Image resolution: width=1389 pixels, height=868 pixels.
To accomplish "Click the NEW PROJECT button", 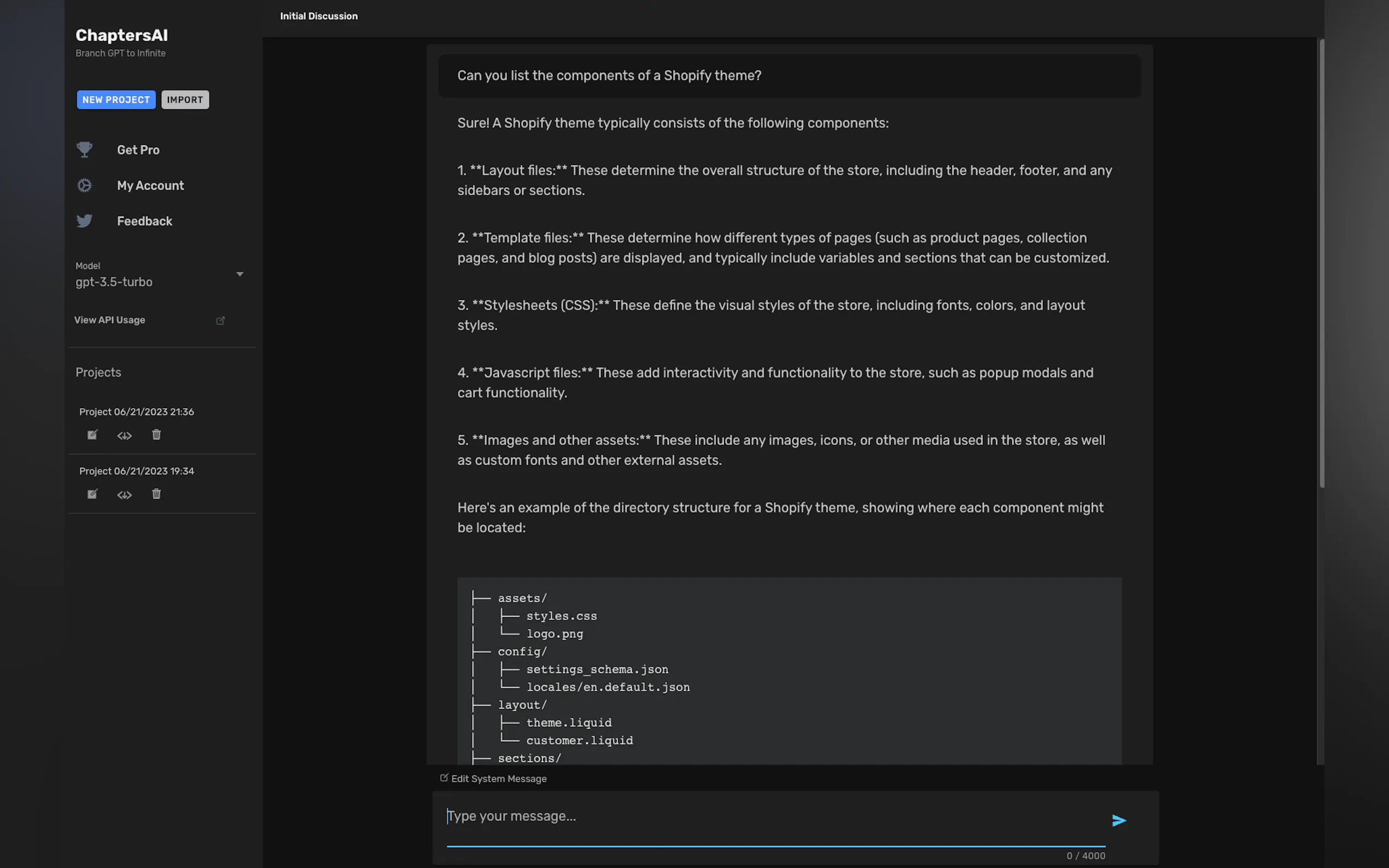I will 116,100.
